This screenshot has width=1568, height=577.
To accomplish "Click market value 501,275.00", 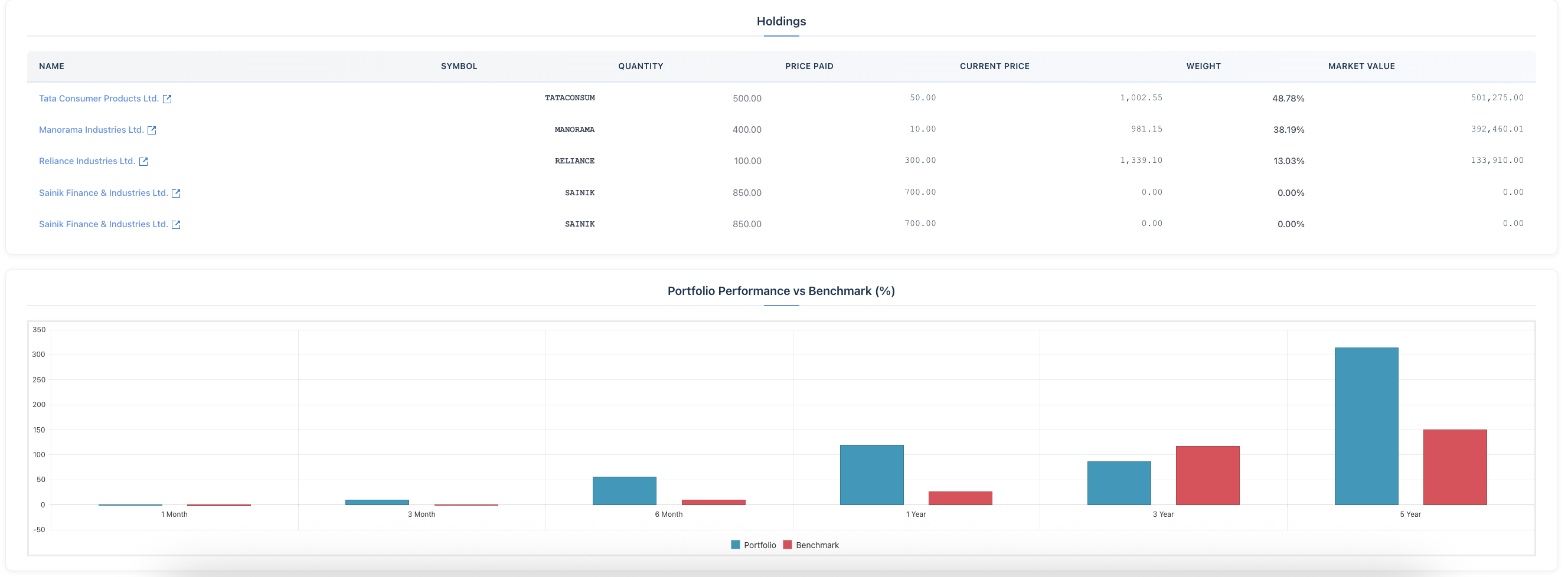I will (x=1497, y=98).
